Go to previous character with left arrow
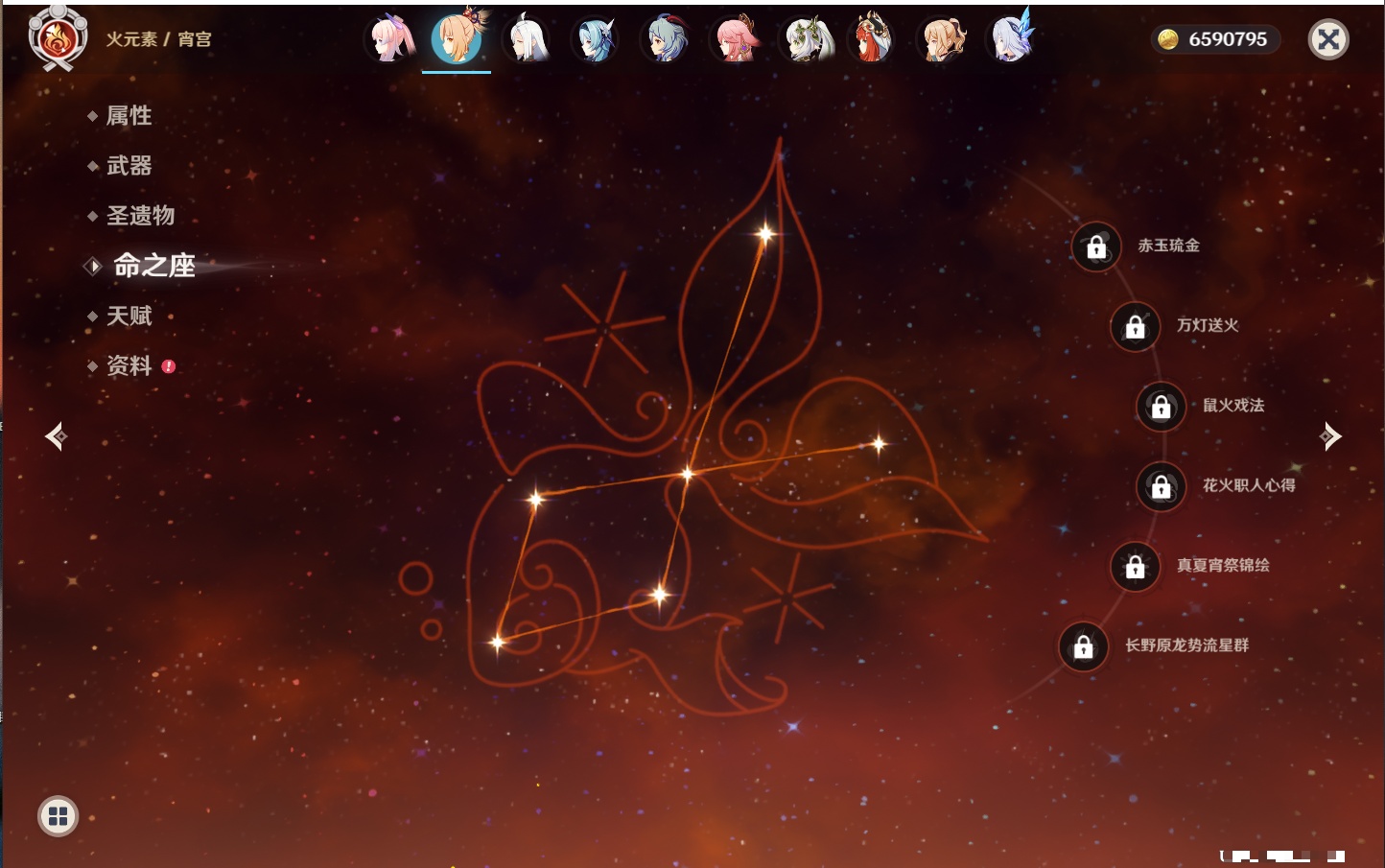This screenshot has height=868, width=1385. (x=56, y=436)
